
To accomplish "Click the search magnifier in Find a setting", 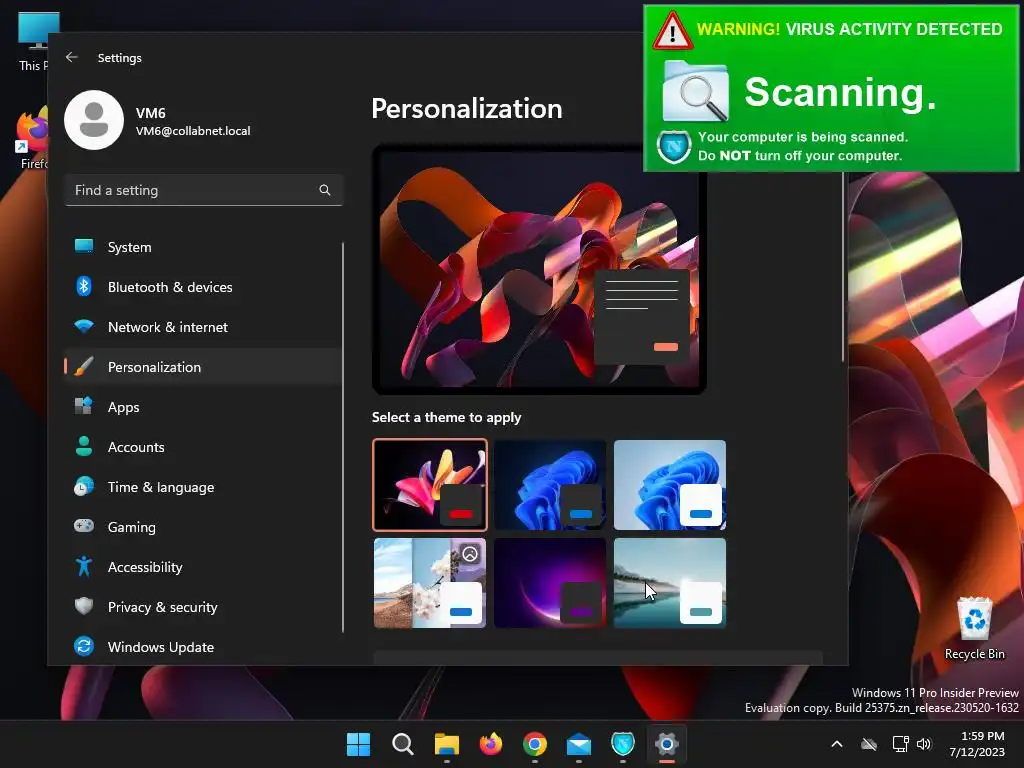I will (325, 190).
